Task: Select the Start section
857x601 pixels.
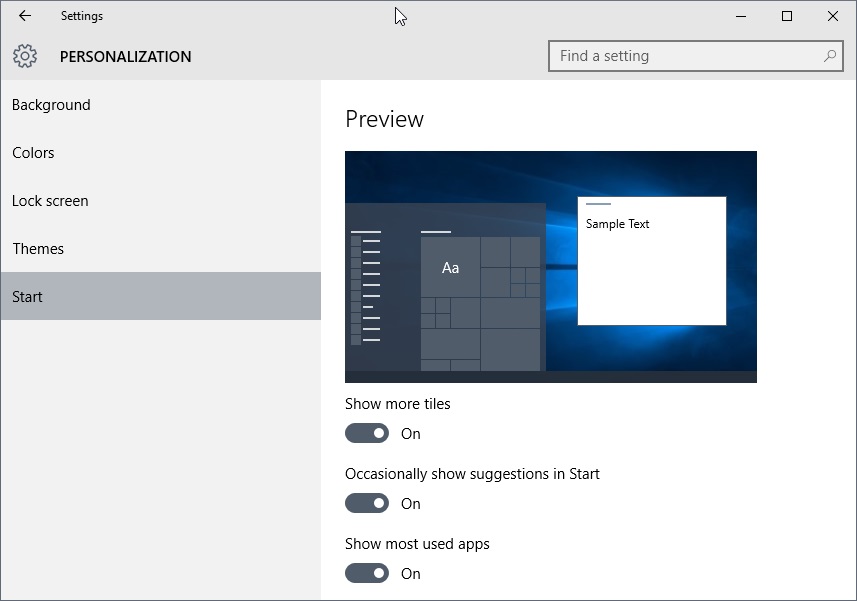Action: [161, 296]
